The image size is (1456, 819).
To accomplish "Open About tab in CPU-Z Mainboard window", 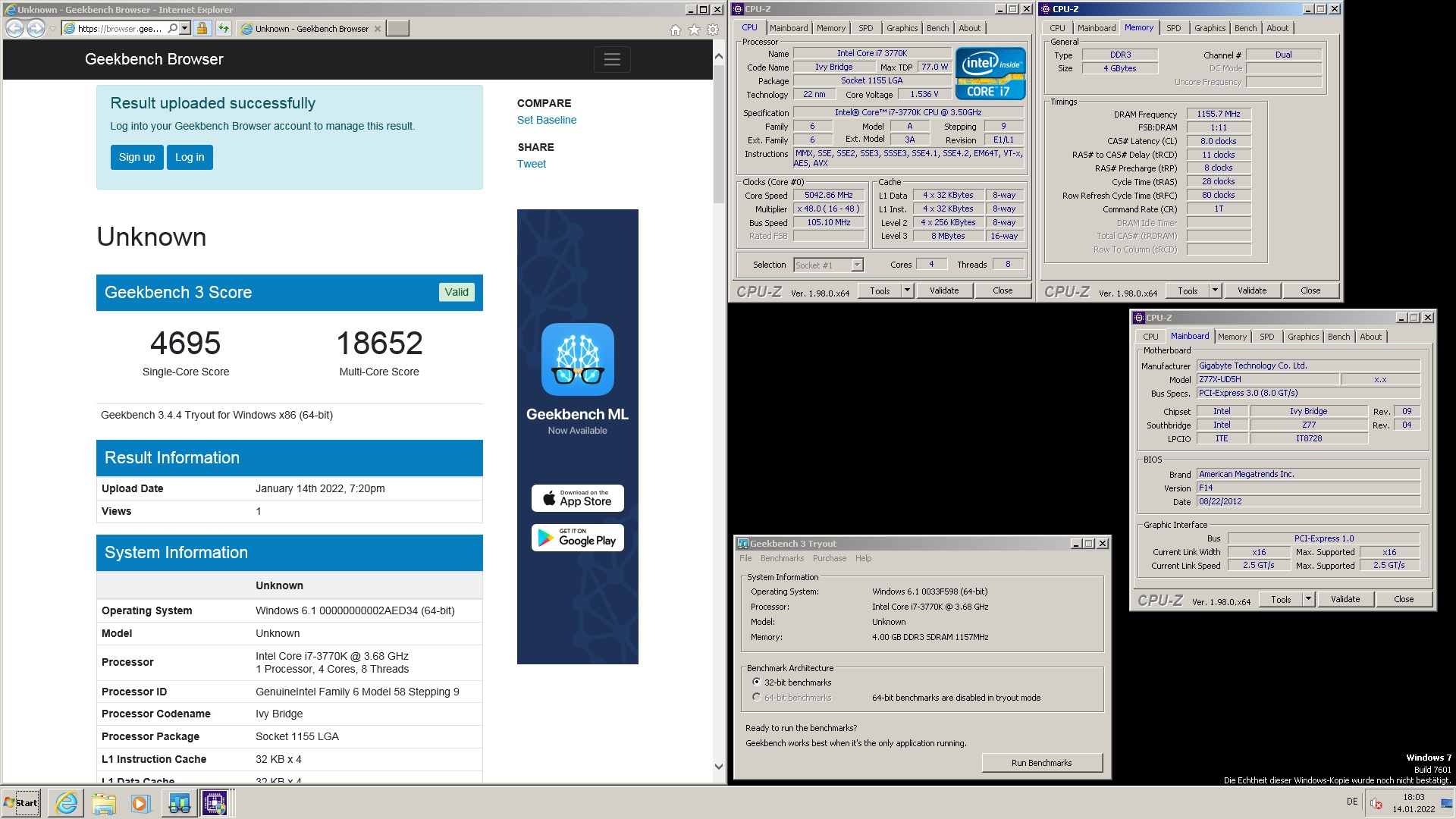I will (1370, 337).
